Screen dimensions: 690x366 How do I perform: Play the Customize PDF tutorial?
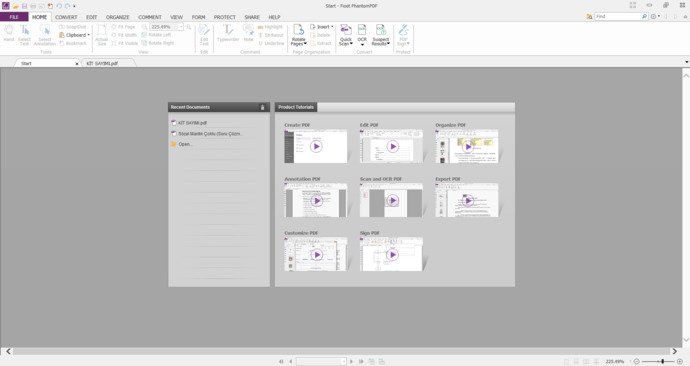tap(316, 255)
